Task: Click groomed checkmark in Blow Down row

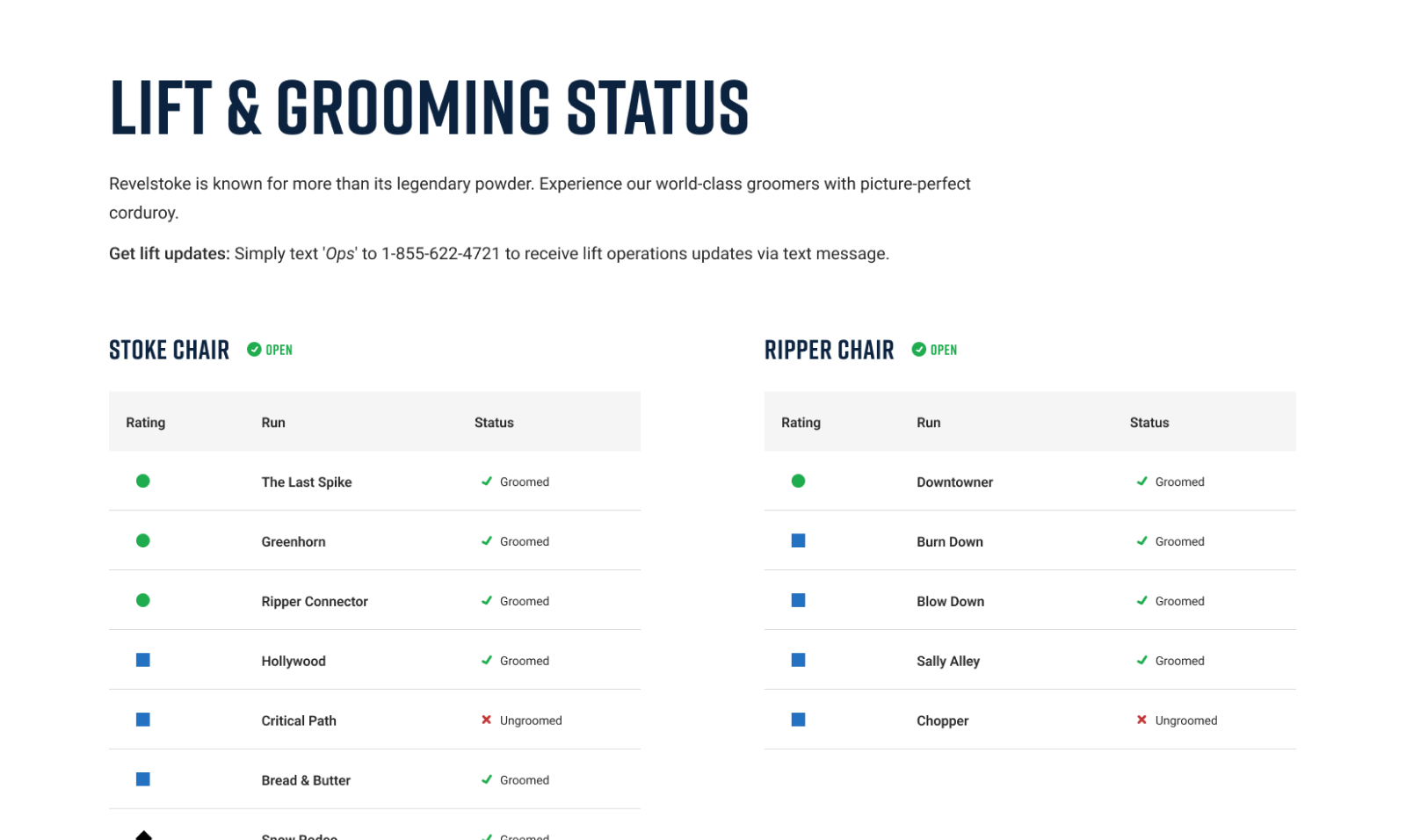Action: pos(1141,600)
